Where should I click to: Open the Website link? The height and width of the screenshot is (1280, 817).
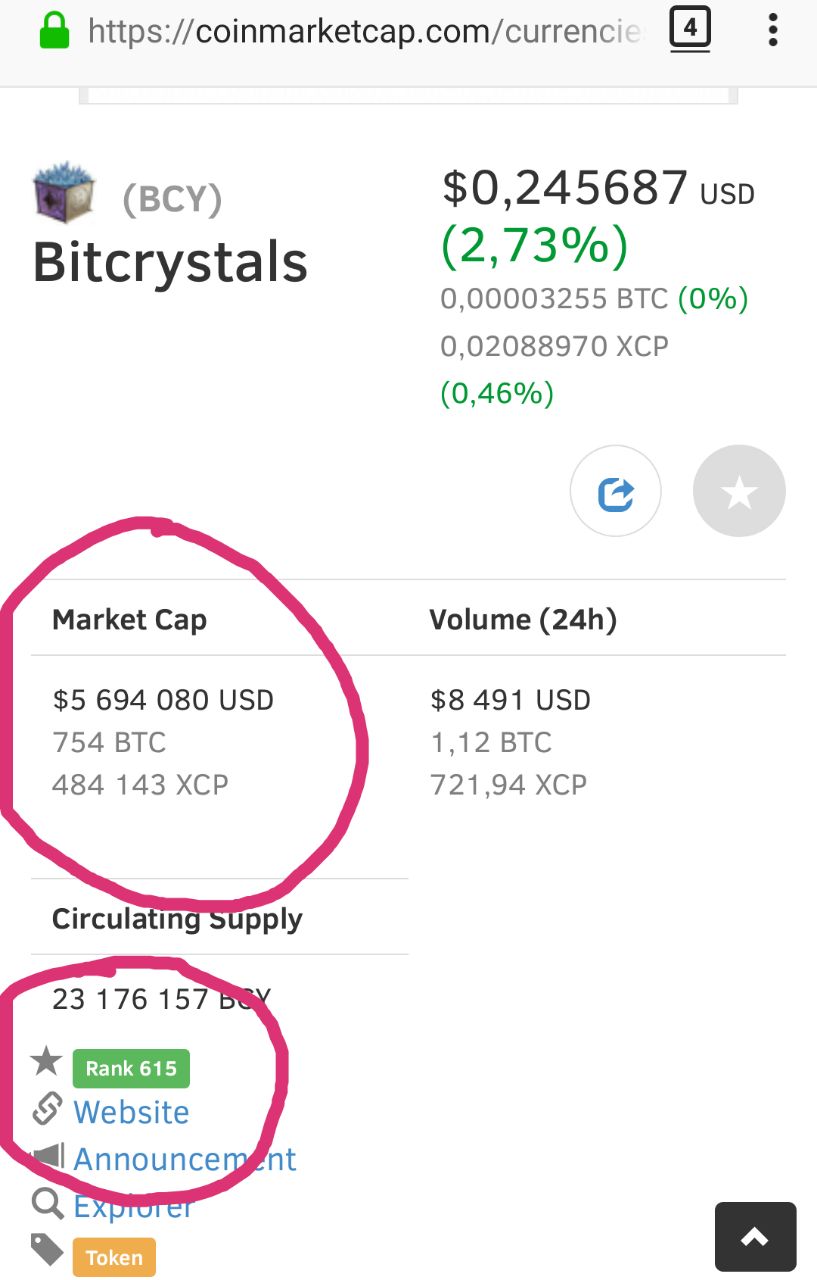[131, 1112]
